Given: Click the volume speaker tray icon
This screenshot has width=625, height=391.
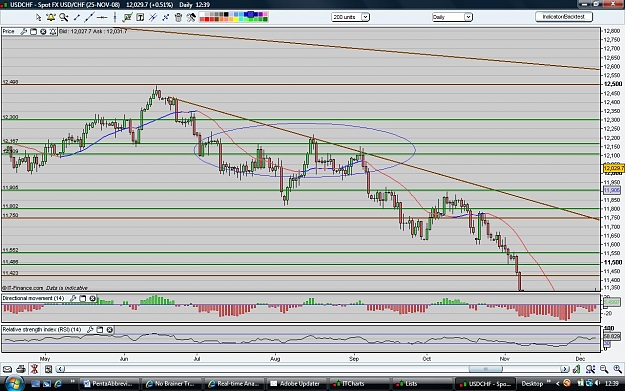Looking at the screenshot, I should click(x=597, y=383).
